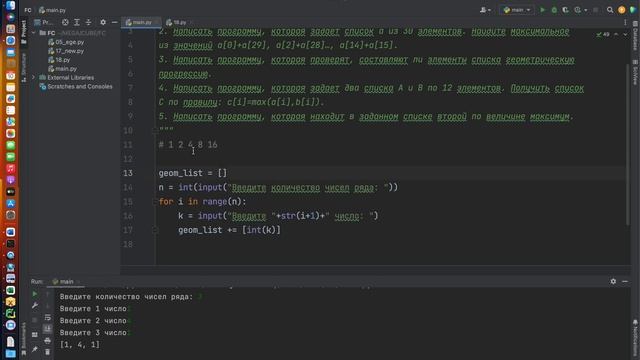Image resolution: width=640 pixels, height=360 pixels.
Task: Hide the Project tool window with minus icon
Action: pos(114,22)
